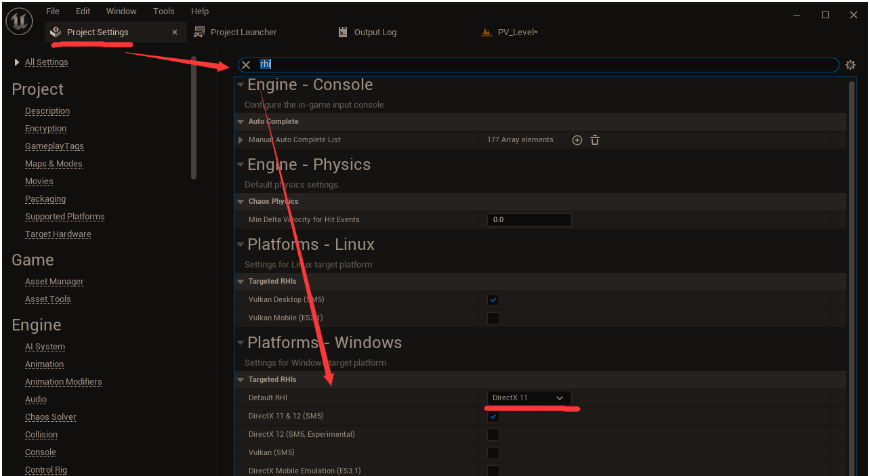Enable Vulkan (SM5) checkbox under Windows
Image resolution: width=870 pixels, height=476 pixels.
point(493,453)
